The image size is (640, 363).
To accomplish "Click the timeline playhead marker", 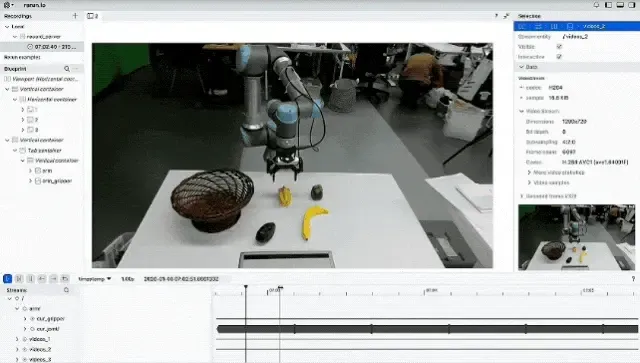I will pyautogui.click(x=246, y=287).
